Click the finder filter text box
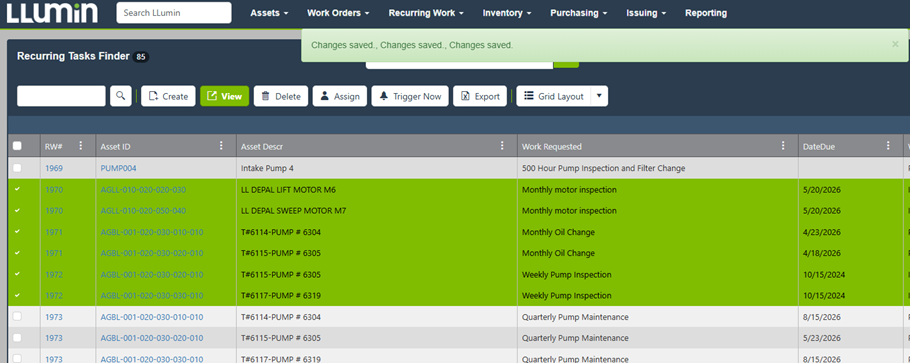The height and width of the screenshot is (363, 910). (x=62, y=96)
